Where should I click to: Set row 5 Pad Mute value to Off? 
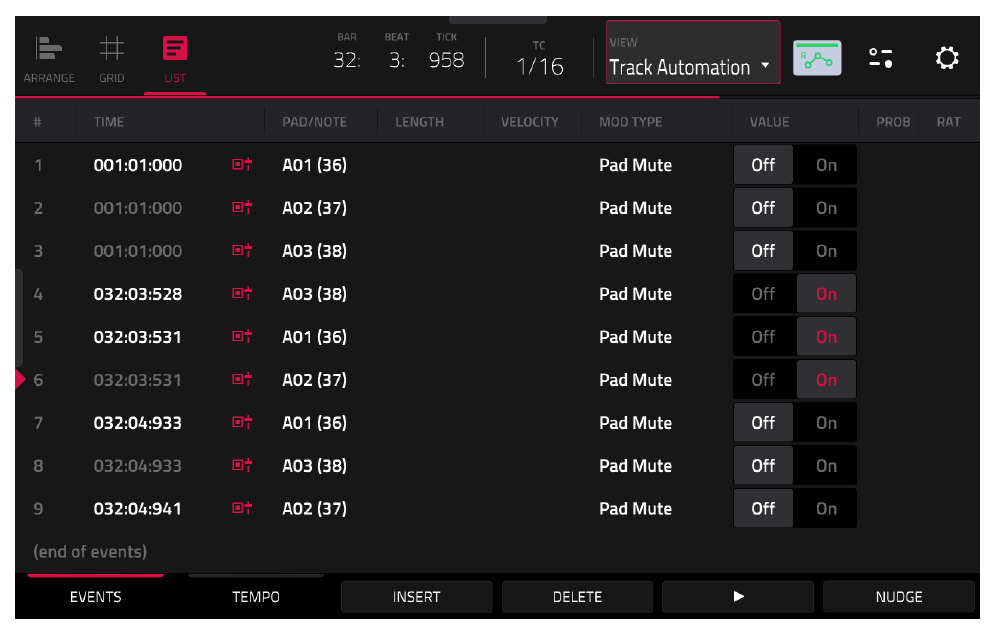pos(764,337)
